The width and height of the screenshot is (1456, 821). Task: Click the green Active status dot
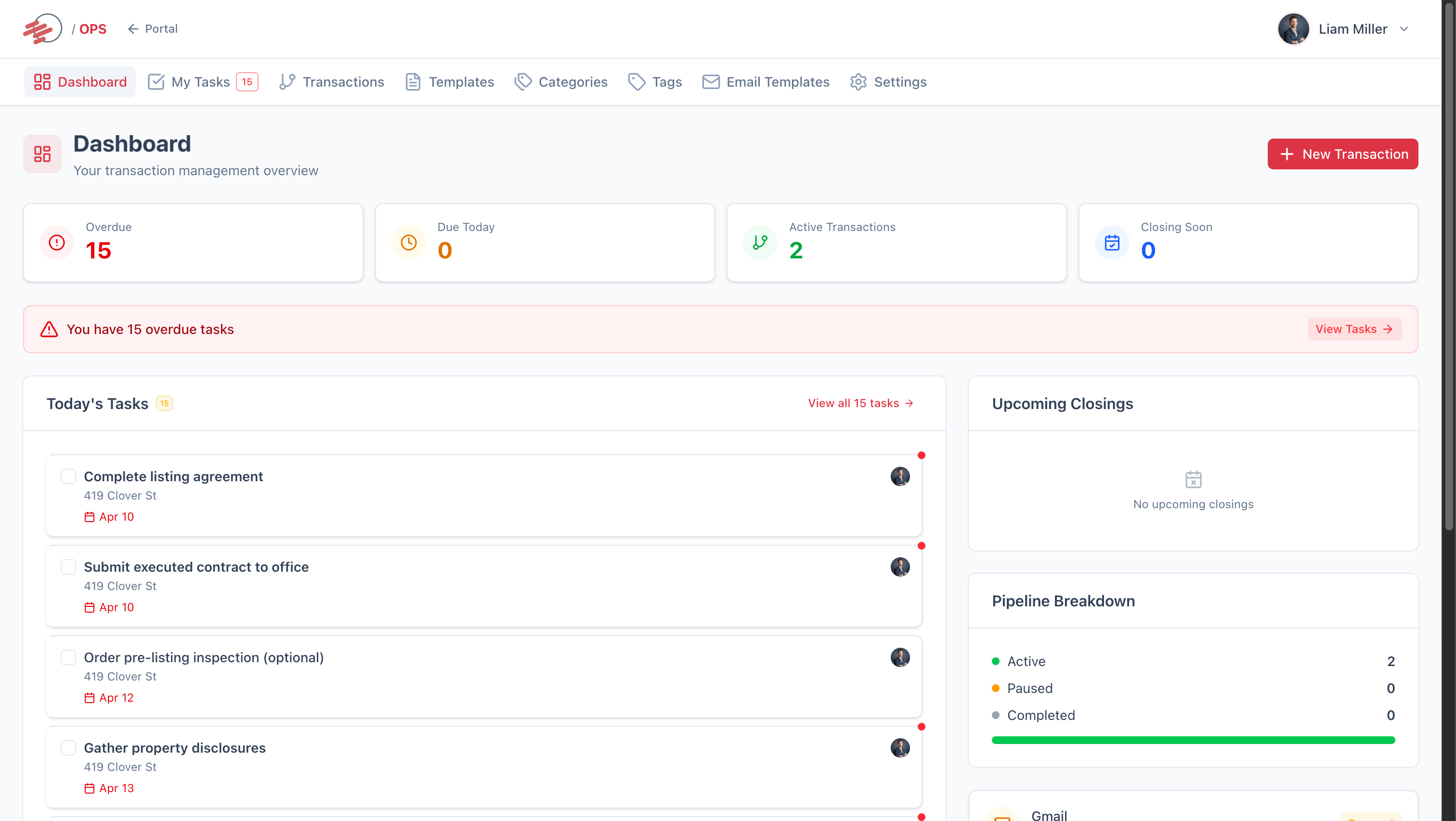[x=996, y=661]
